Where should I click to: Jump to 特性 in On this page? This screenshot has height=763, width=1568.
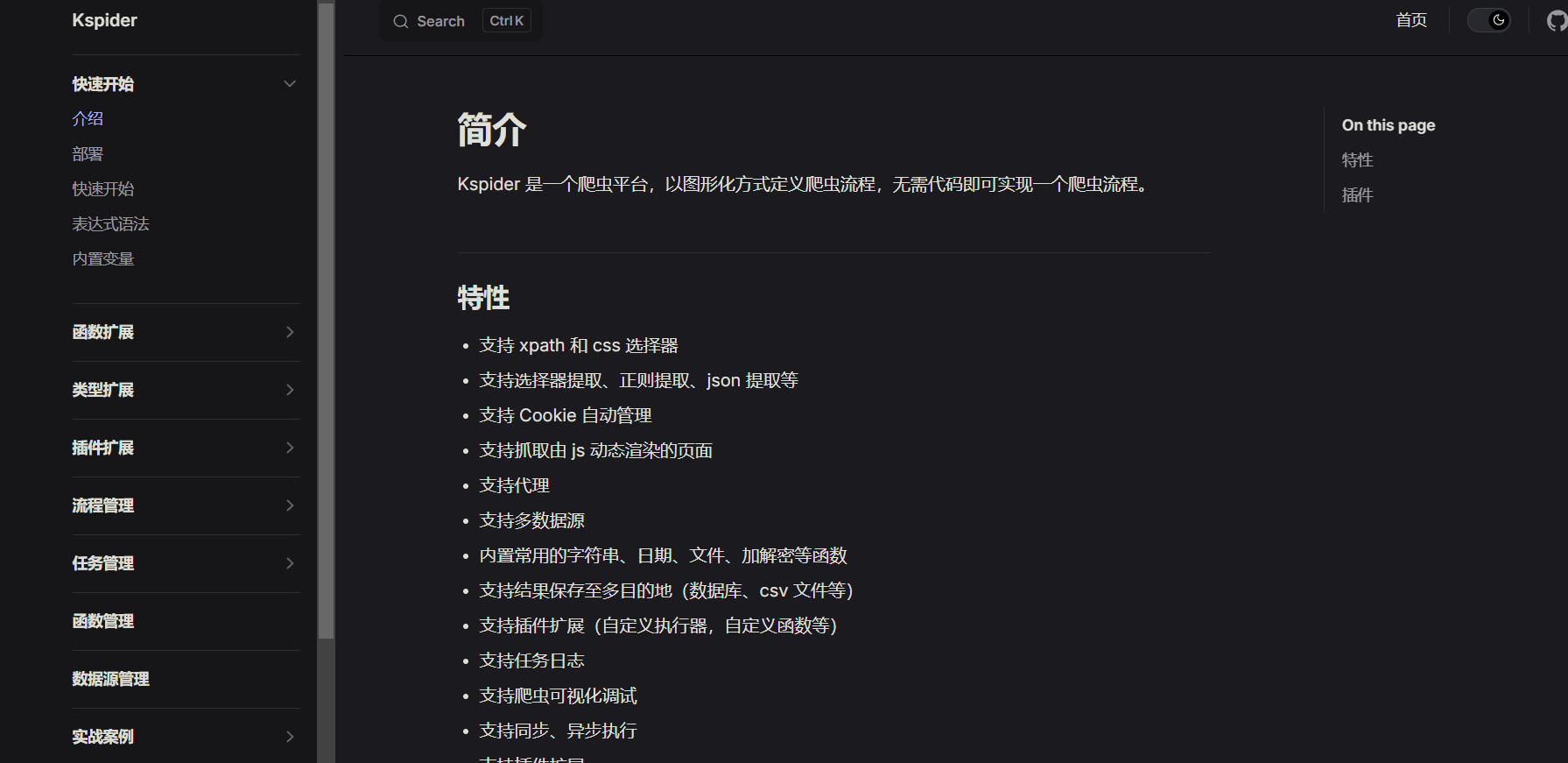tap(1357, 160)
